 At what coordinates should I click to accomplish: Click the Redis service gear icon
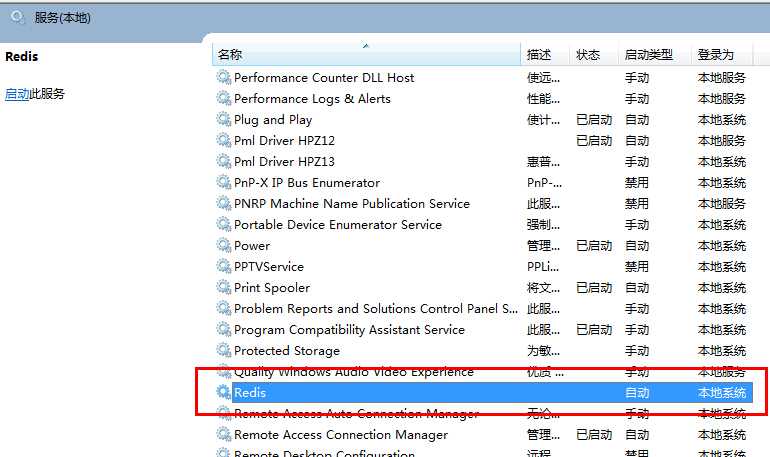point(223,392)
